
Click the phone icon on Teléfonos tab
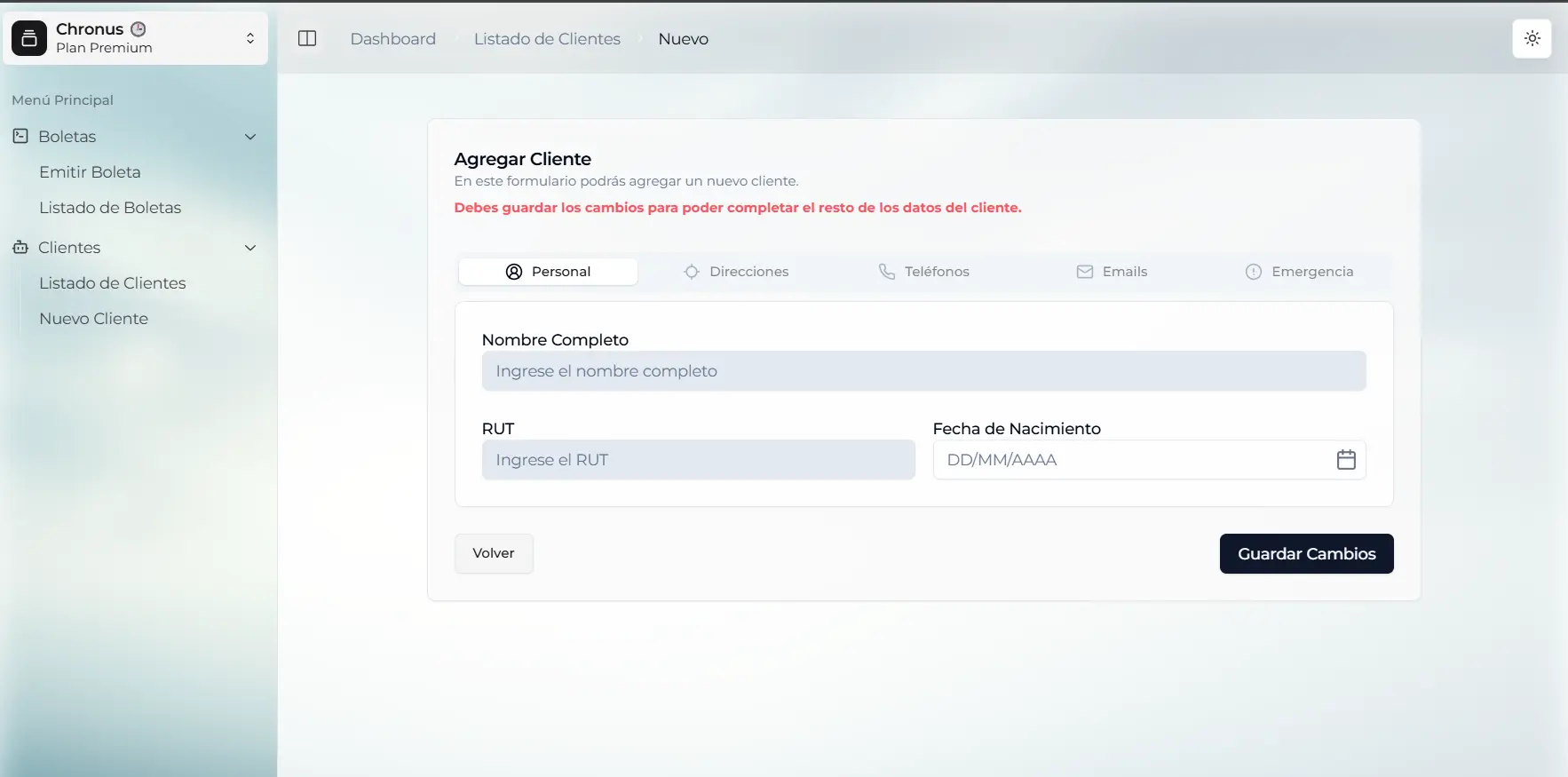point(886,272)
